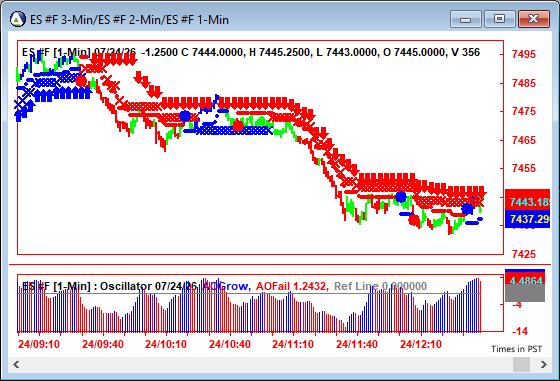This screenshot has width=560, height=381.
Task: Click the 7455 price axis label
Action: (524, 168)
